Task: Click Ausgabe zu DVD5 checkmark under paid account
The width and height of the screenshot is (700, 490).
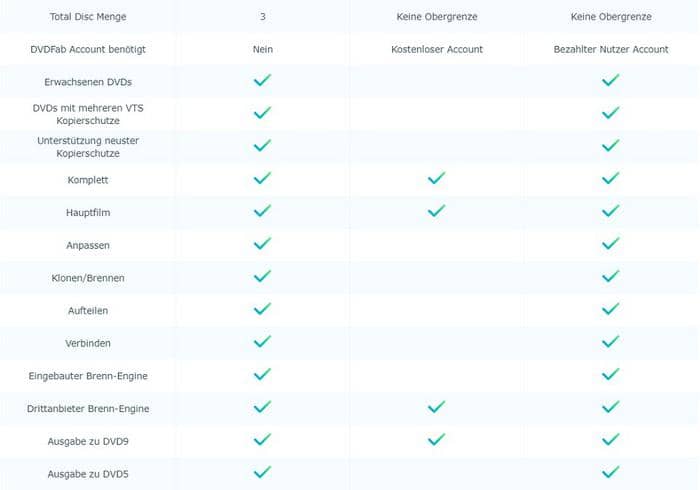Action: 611,472
